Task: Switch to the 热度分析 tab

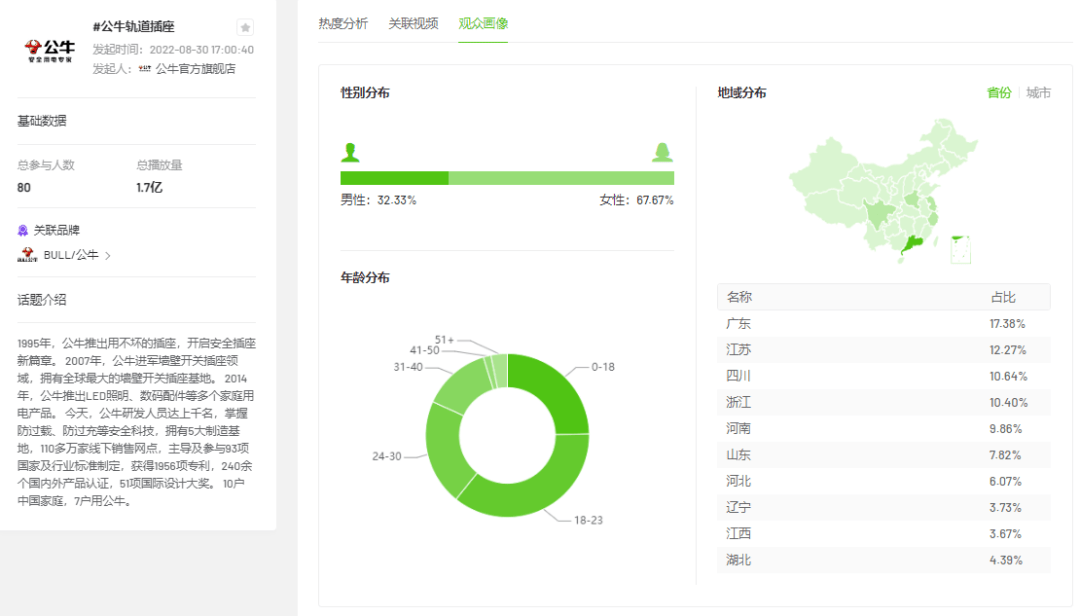Action: point(343,23)
